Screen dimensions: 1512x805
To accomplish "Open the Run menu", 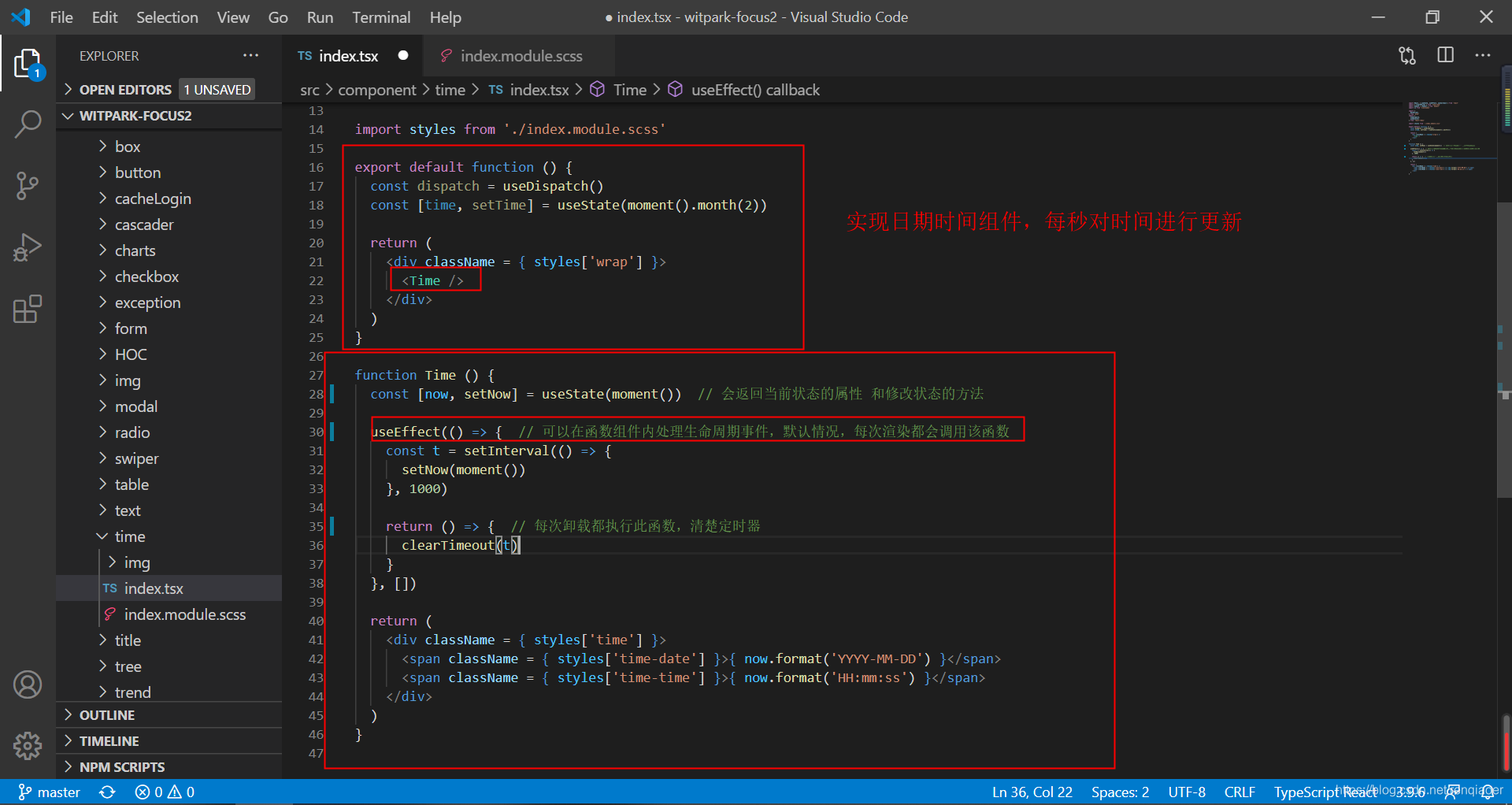I will coord(320,17).
